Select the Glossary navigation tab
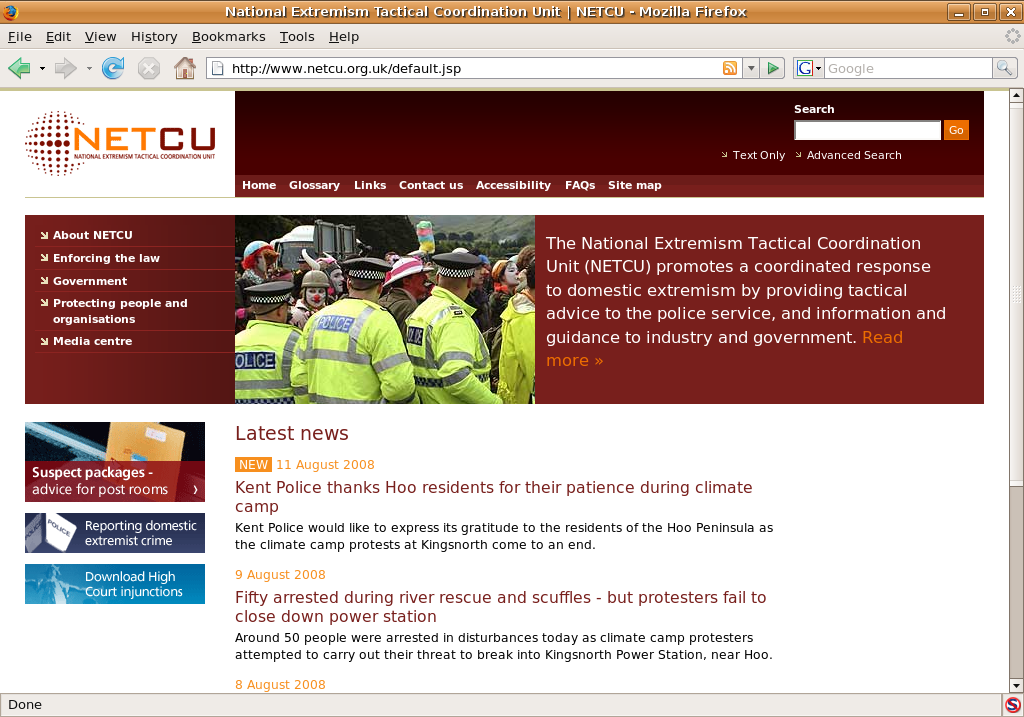Image resolution: width=1024 pixels, height=717 pixels. point(314,185)
